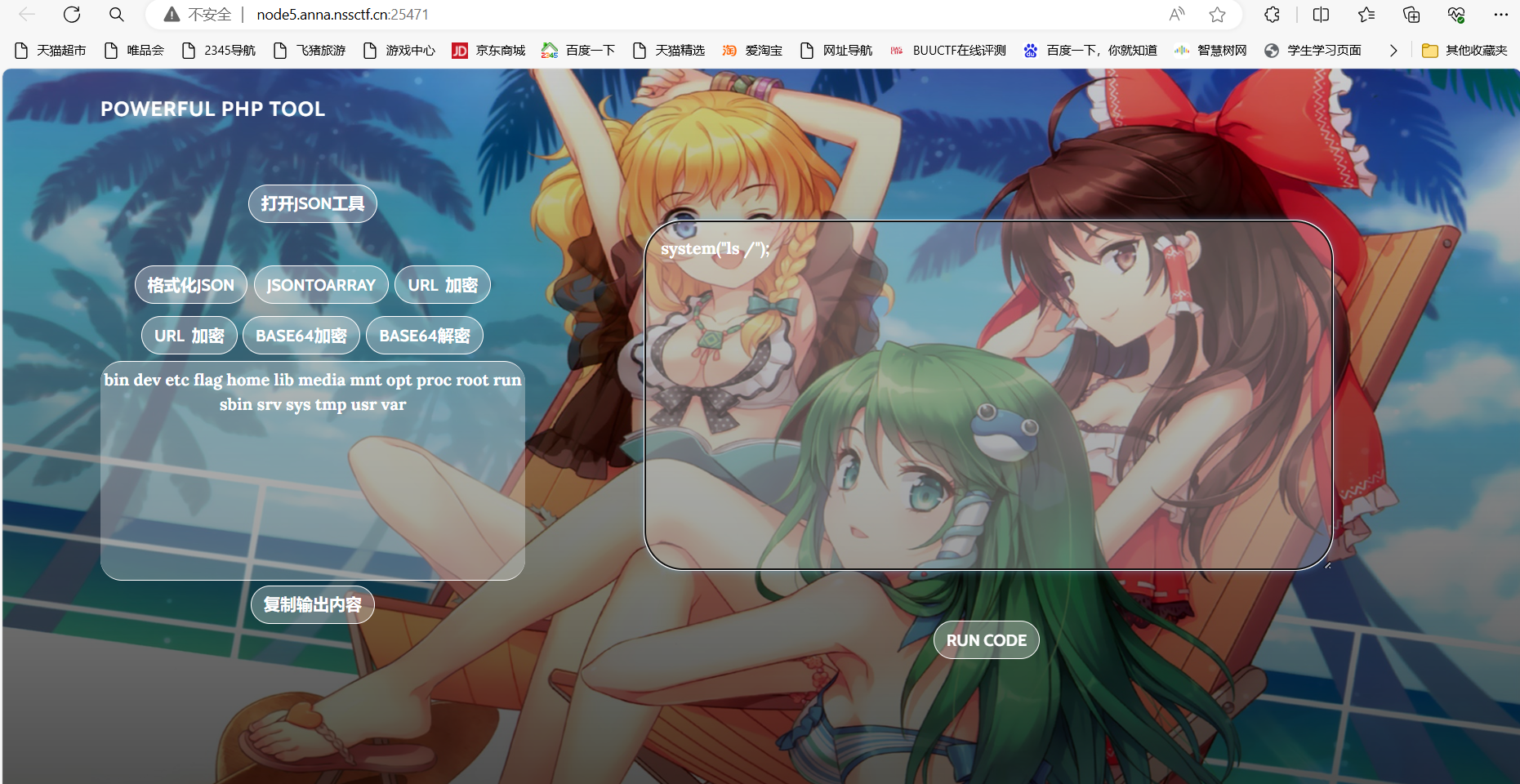Open the 网址导航 bookmark

[836, 51]
